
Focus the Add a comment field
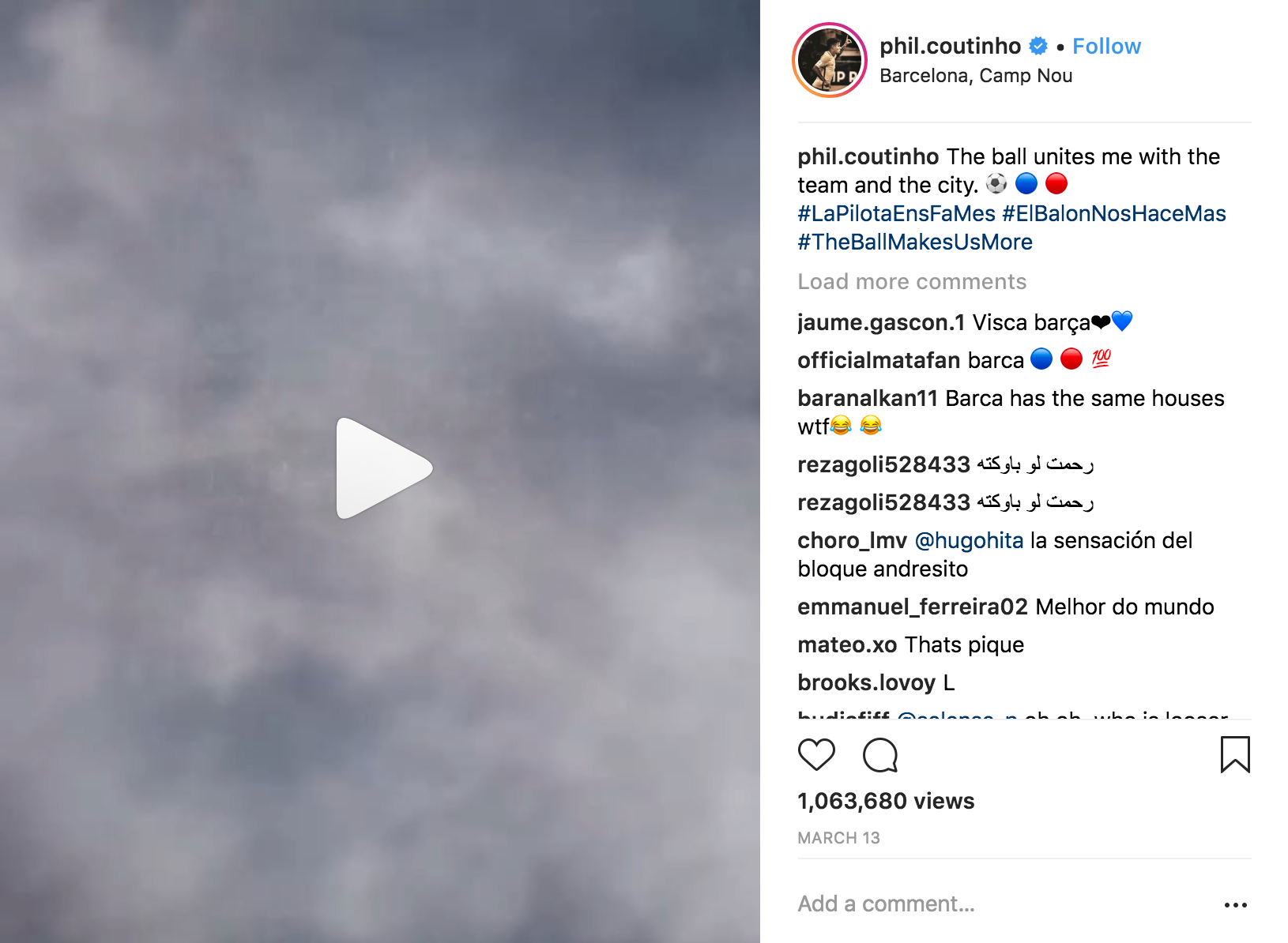pyautogui.click(x=1004, y=904)
